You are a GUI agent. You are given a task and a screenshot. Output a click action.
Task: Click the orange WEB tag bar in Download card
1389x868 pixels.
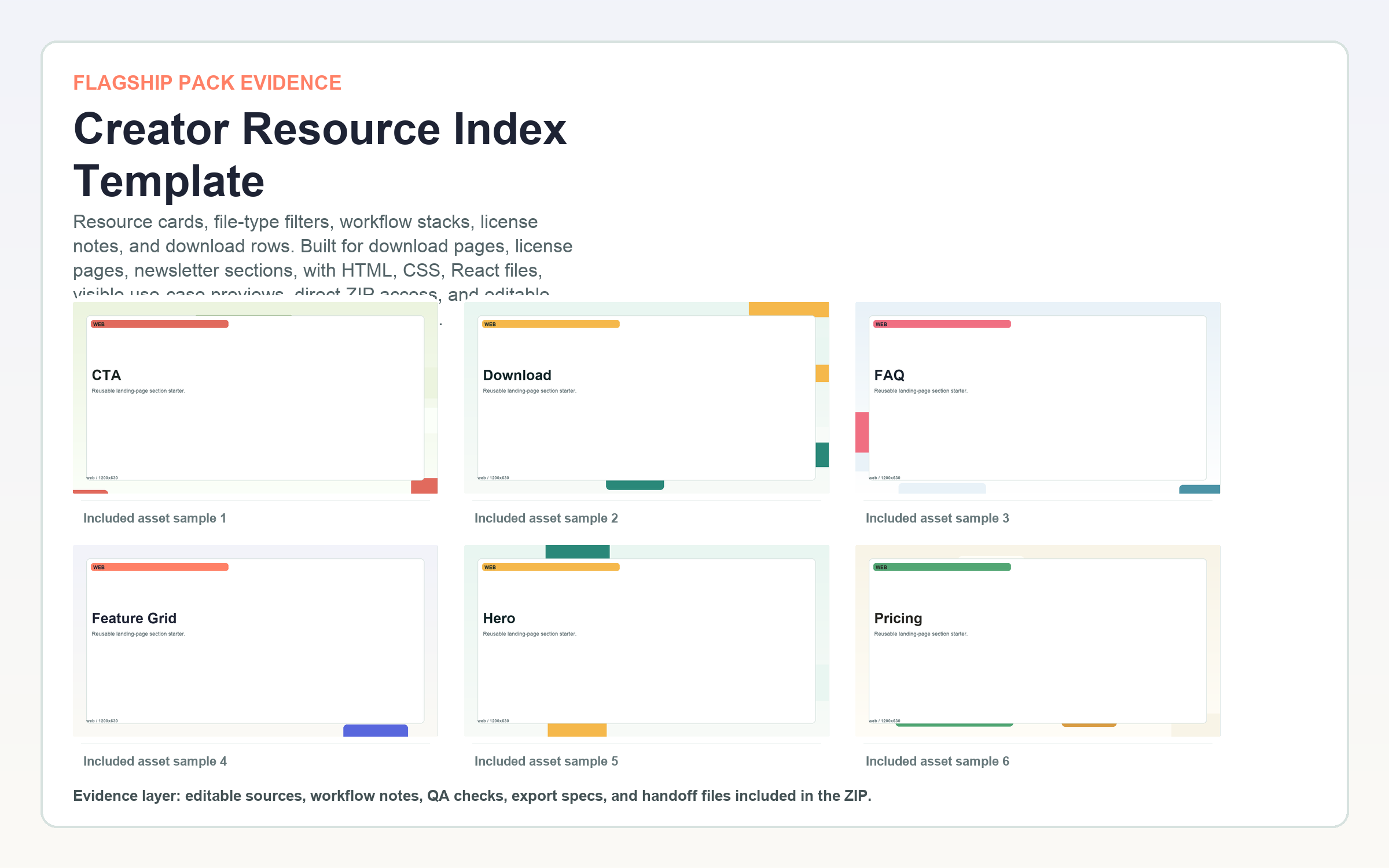(x=551, y=324)
